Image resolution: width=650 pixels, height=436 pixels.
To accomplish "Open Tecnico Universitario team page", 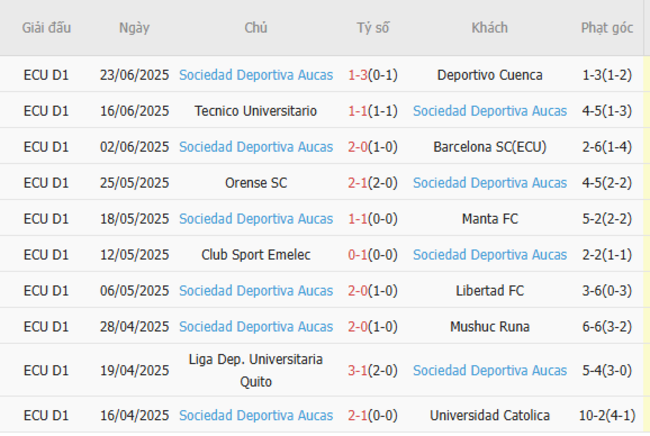I will (x=256, y=111).
